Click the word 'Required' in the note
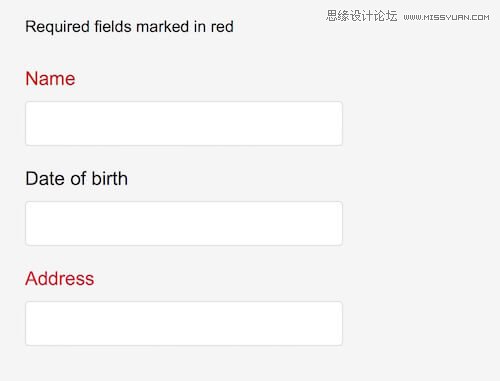Screen dimensions: 500x381 57,27
